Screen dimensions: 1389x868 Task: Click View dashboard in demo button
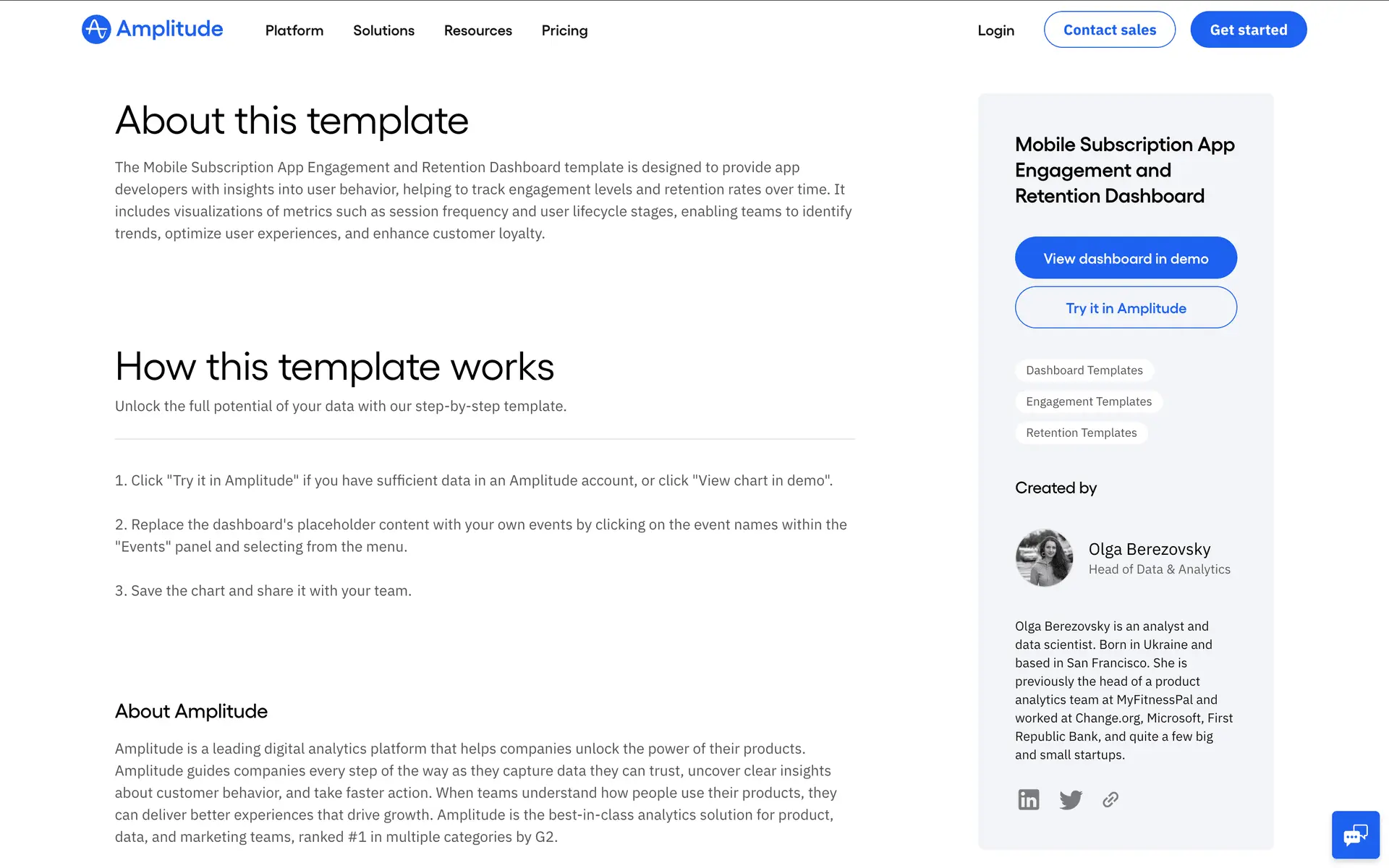point(1126,258)
